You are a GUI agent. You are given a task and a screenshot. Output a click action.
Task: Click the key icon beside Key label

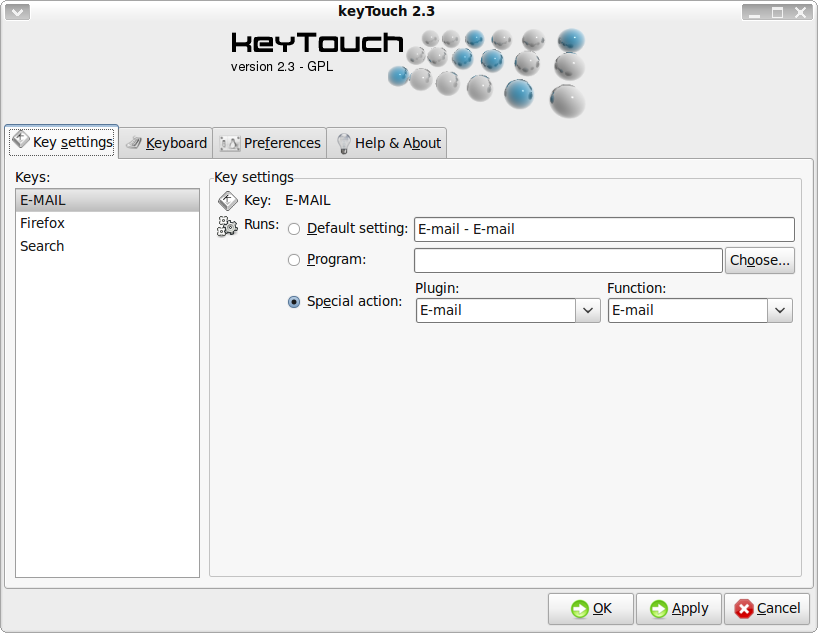coord(228,200)
